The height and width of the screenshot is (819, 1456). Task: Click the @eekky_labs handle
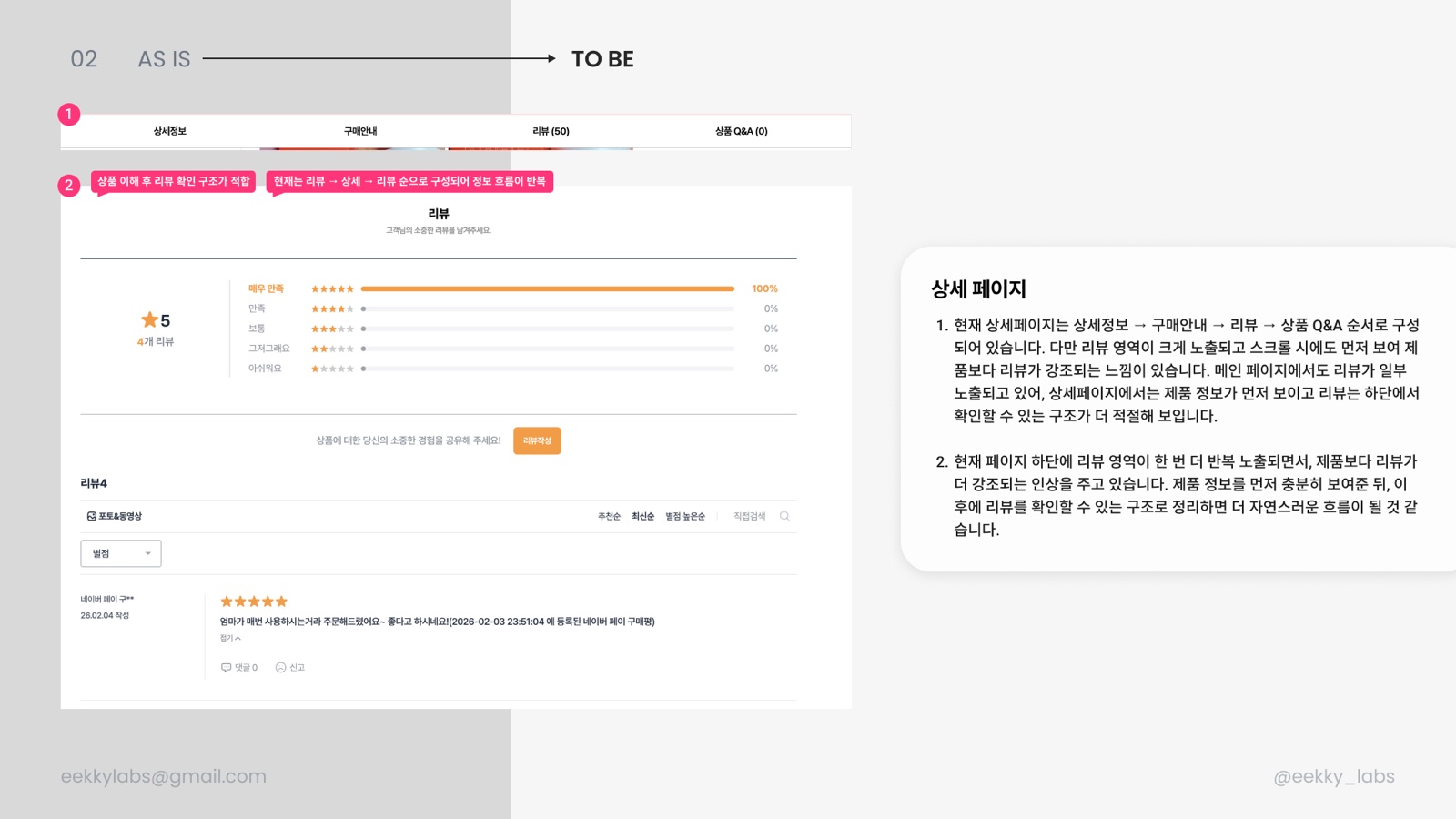coord(1334,776)
